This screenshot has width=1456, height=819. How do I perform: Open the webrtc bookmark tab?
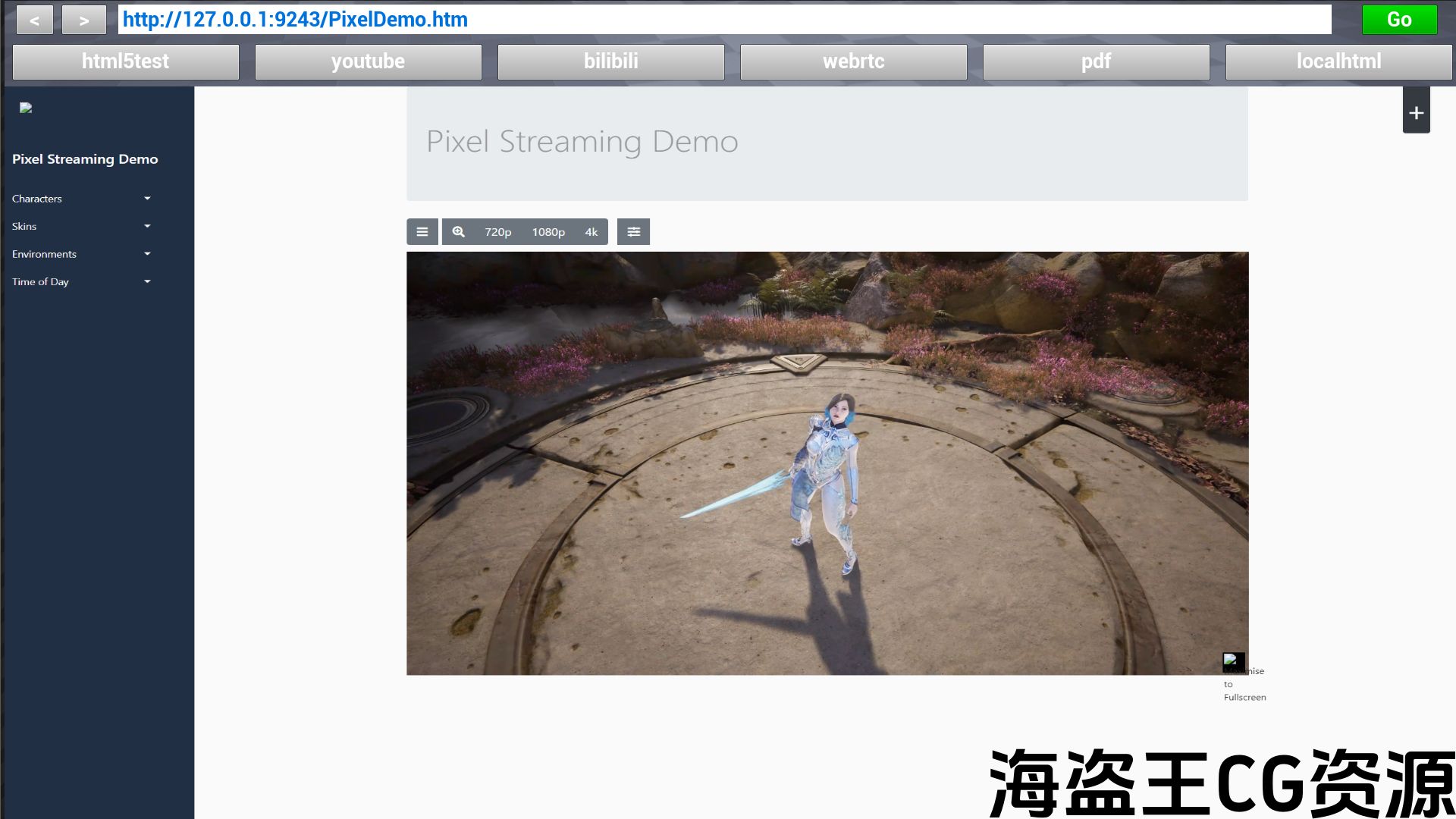click(853, 61)
